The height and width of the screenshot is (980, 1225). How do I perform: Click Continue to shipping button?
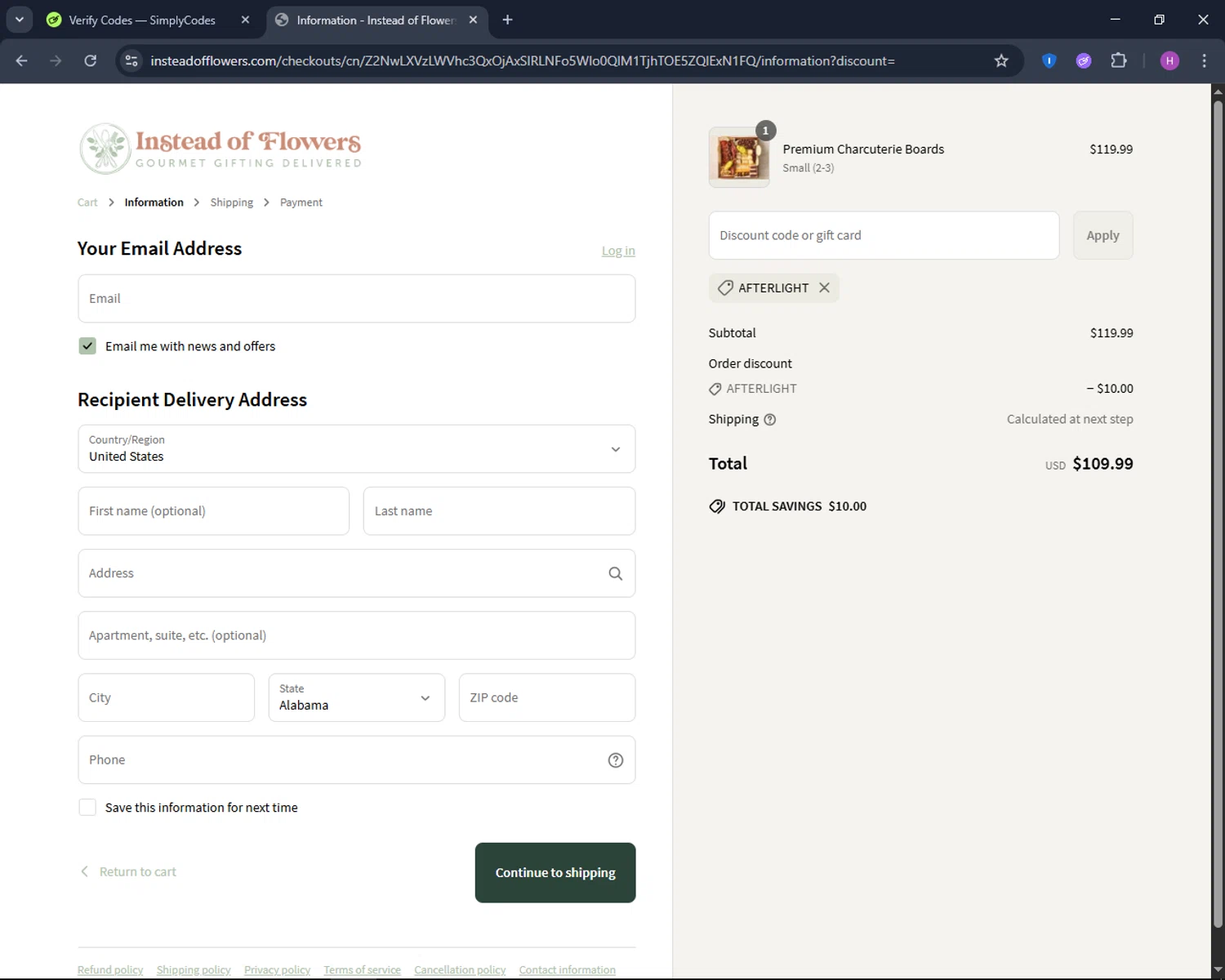click(x=555, y=872)
